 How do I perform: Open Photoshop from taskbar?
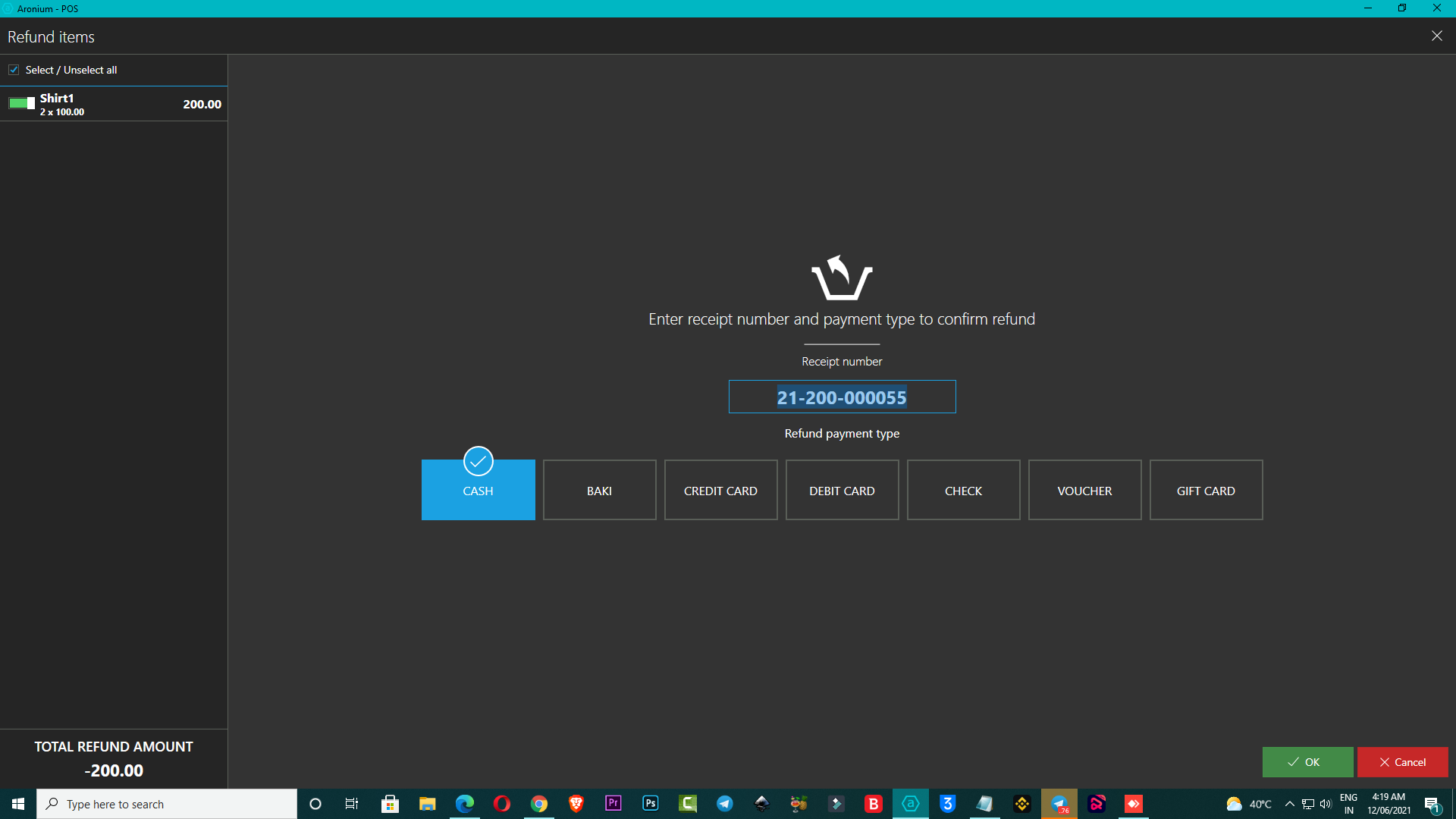pyautogui.click(x=651, y=804)
